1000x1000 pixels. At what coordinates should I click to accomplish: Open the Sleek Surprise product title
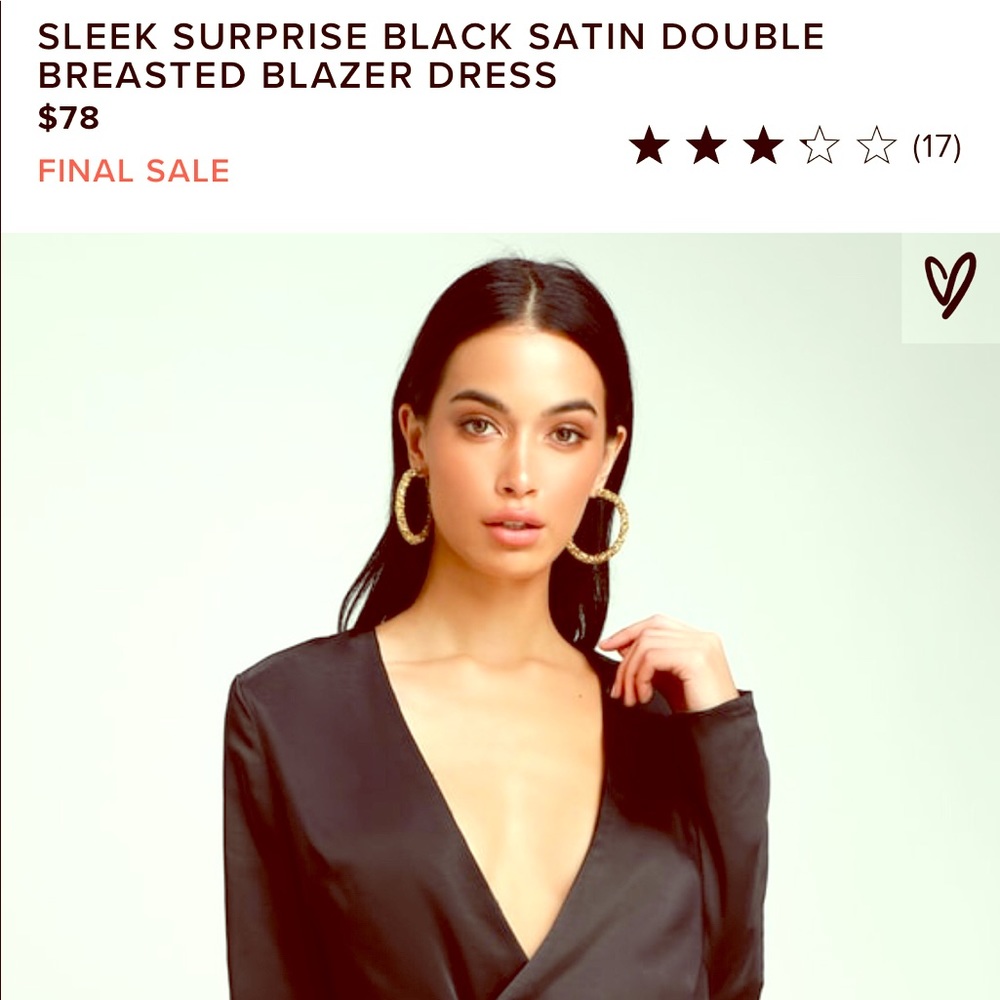tap(431, 55)
